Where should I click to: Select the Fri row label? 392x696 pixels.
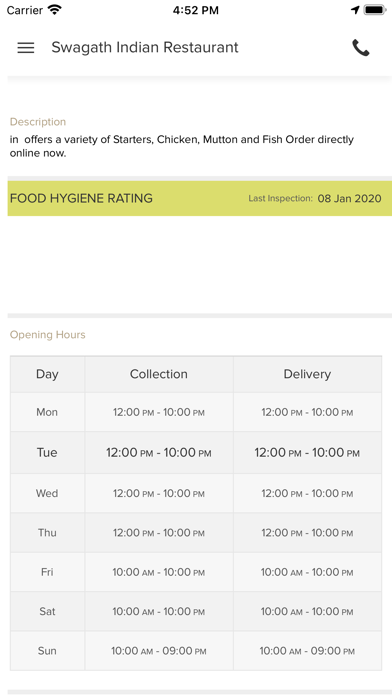pyautogui.click(x=48, y=572)
